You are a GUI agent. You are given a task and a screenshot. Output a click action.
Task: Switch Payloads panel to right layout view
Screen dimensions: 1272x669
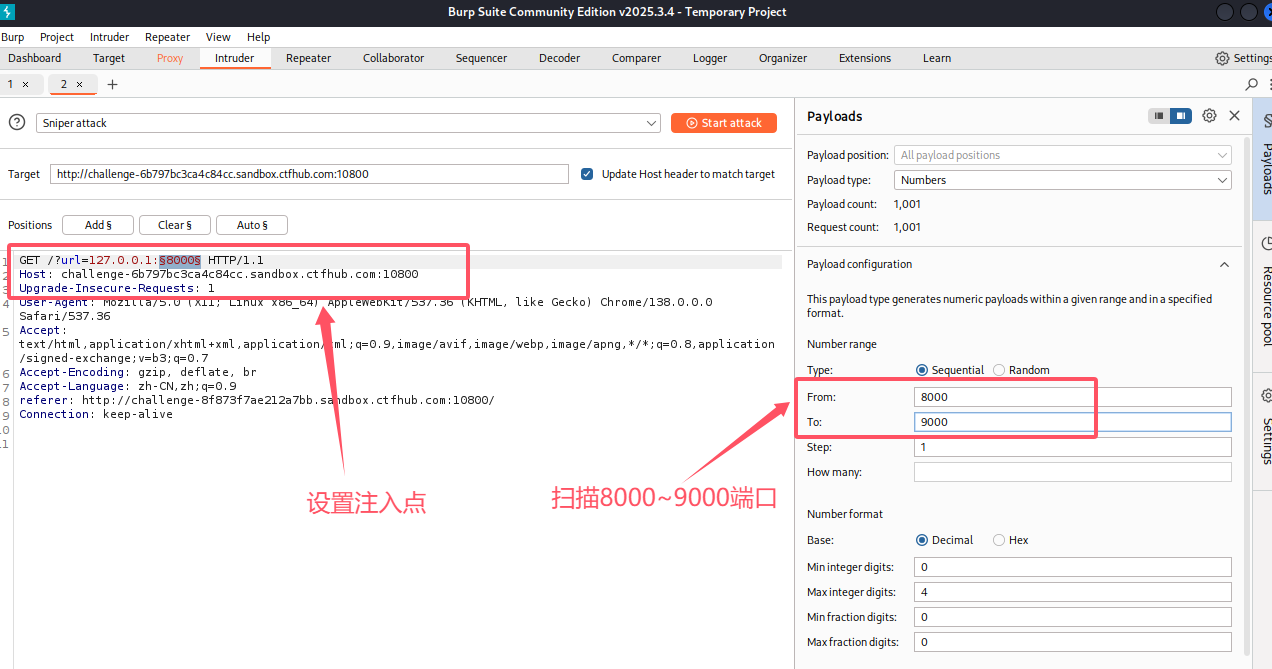(x=1181, y=116)
